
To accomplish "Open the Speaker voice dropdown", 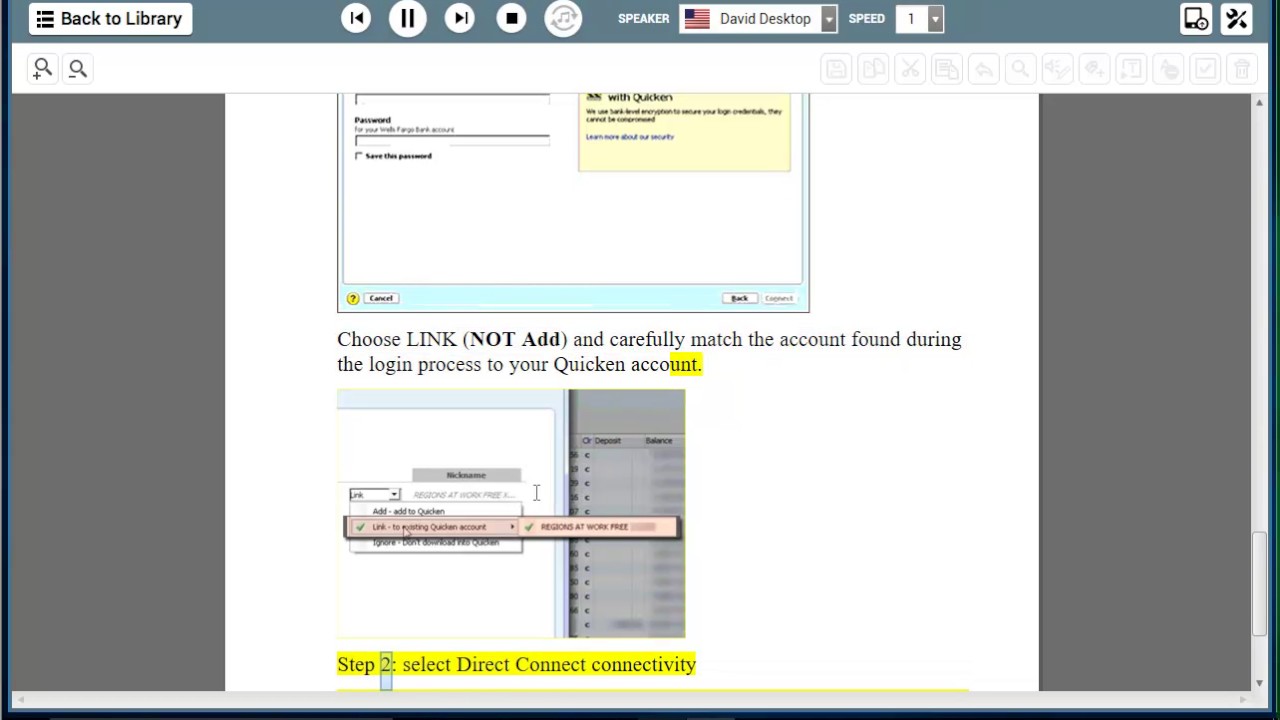I will pyautogui.click(x=829, y=19).
